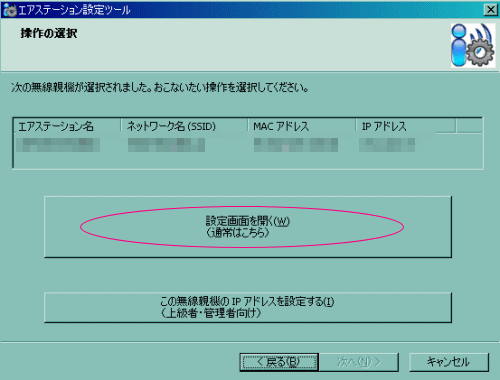Select the blurred IP address cell

coord(387,145)
